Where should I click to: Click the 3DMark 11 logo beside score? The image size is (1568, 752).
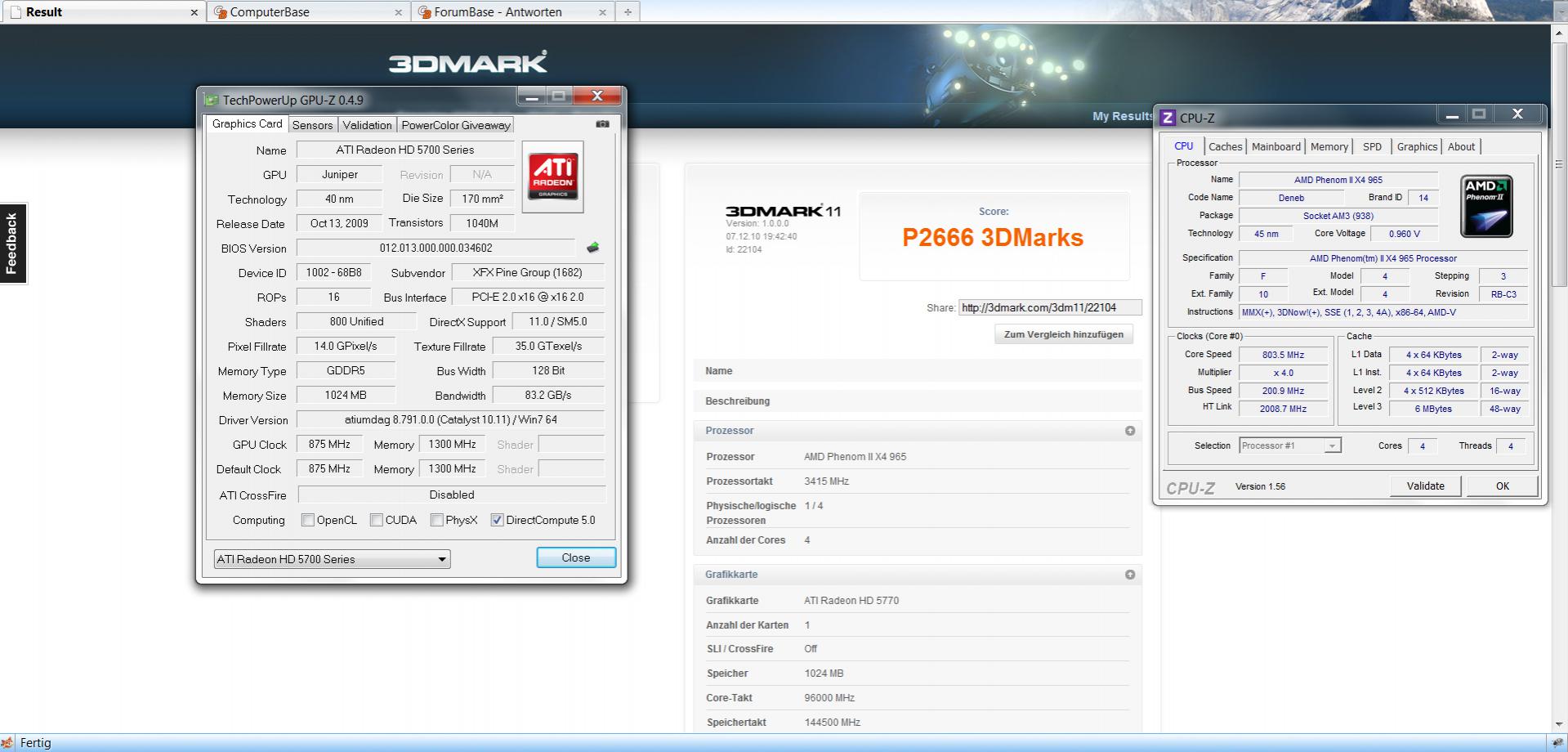tap(783, 211)
